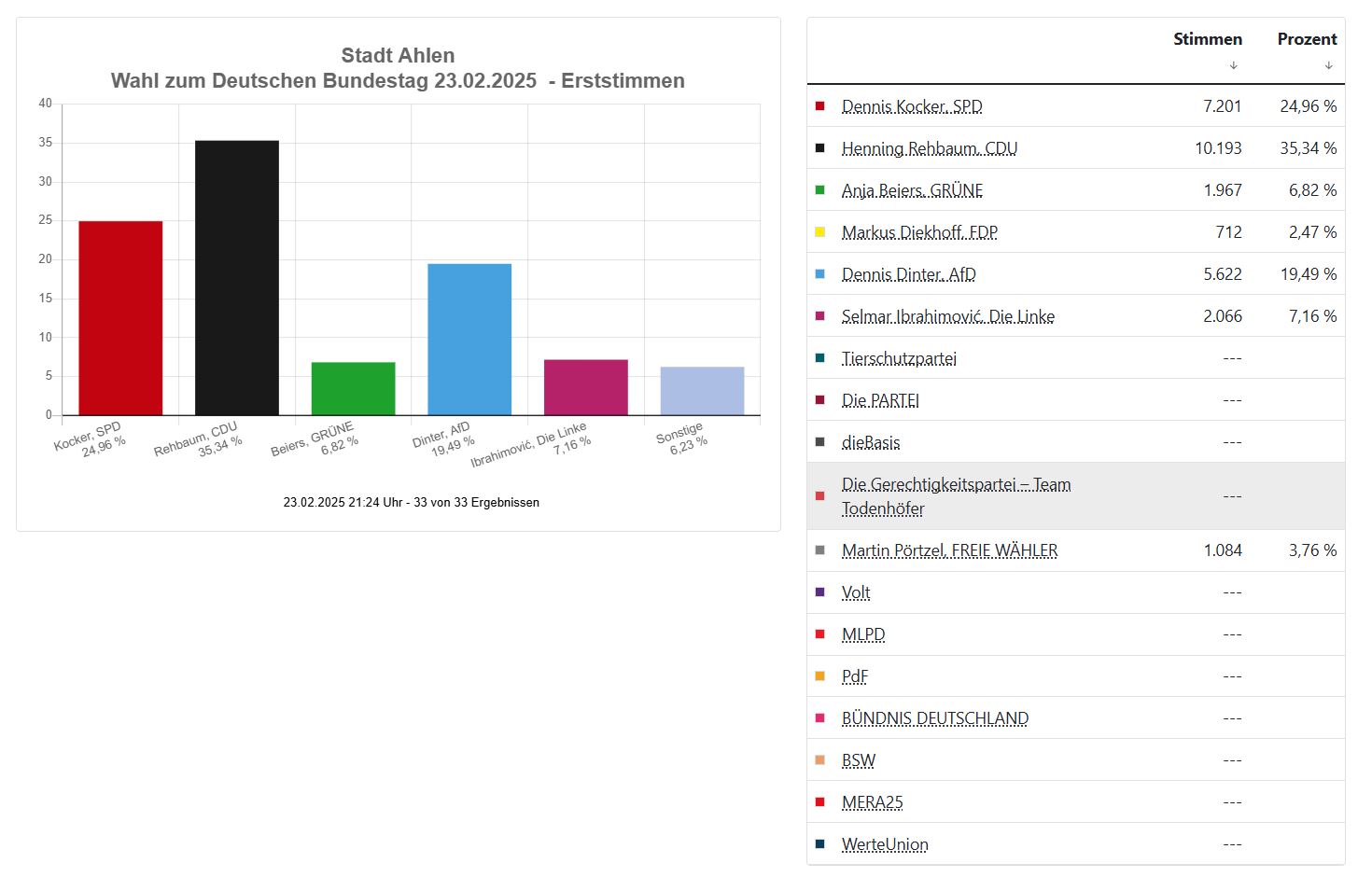Sort table by Prozent column arrow

1328,65
